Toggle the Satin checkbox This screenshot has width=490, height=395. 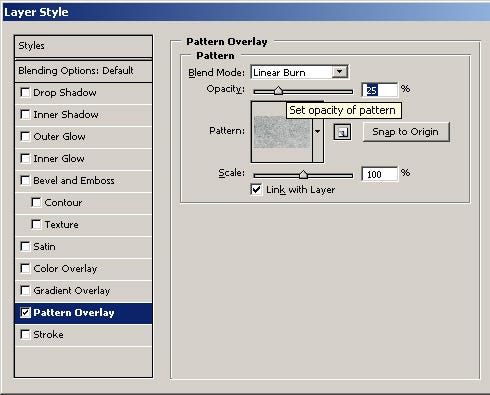click(x=25, y=246)
